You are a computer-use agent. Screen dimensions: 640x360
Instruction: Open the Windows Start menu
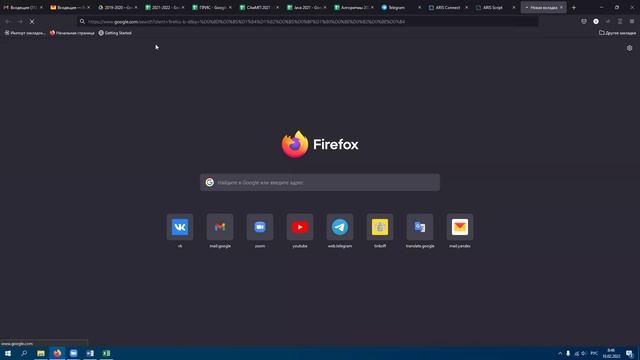8,353
